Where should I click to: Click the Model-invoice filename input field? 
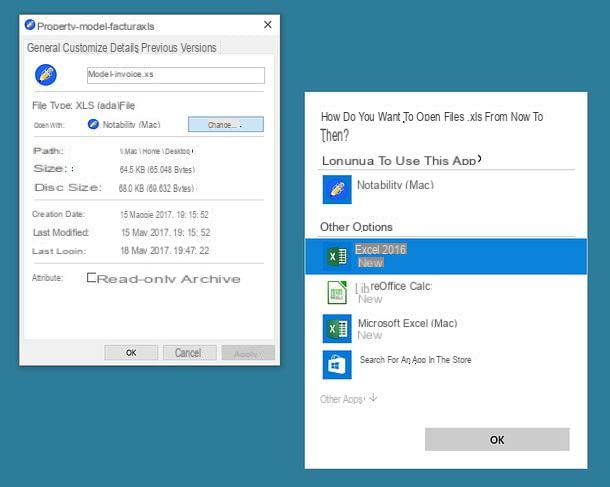pyautogui.click(x=176, y=75)
